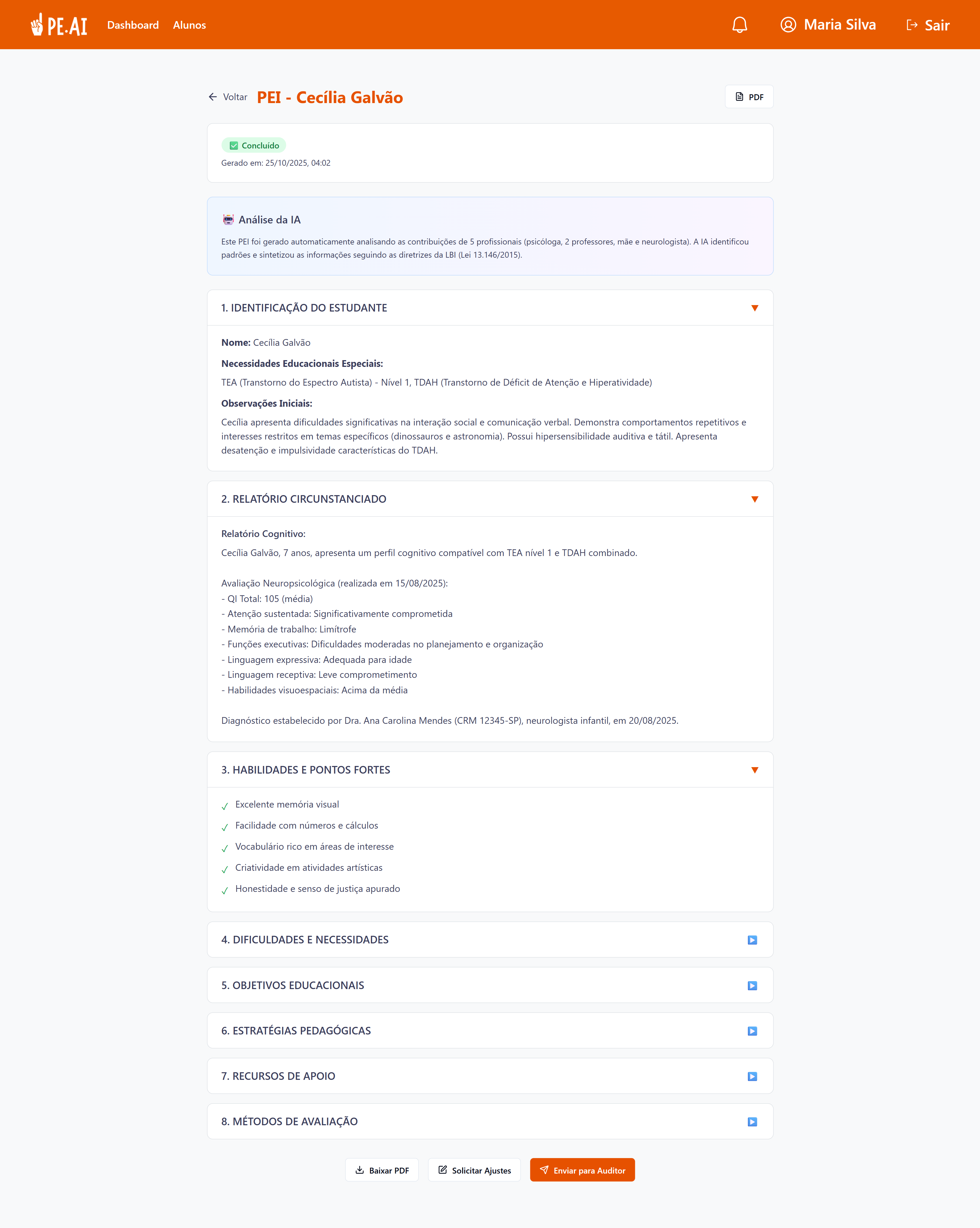Collapse the Identificação do Estudante section
Image resolution: width=980 pixels, height=1228 pixels.
(755, 308)
